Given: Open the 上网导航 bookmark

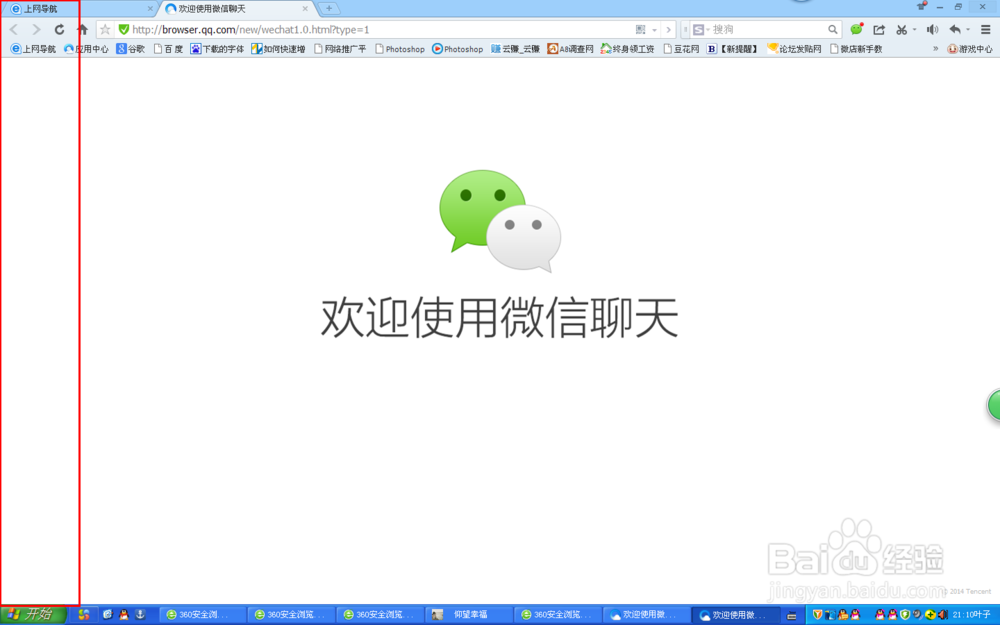Looking at the screenshot, I should [34, 49].
